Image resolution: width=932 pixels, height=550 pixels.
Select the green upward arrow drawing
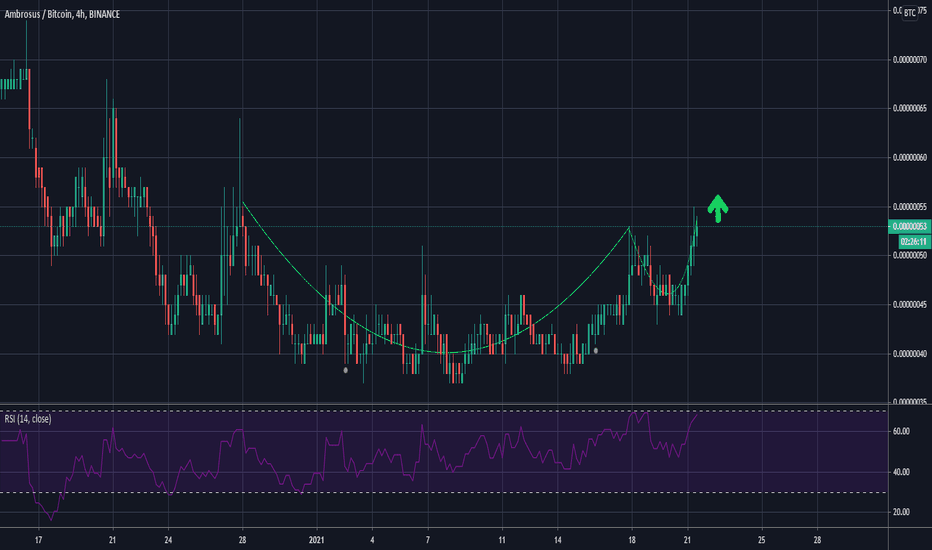click(x=718, y=209)
